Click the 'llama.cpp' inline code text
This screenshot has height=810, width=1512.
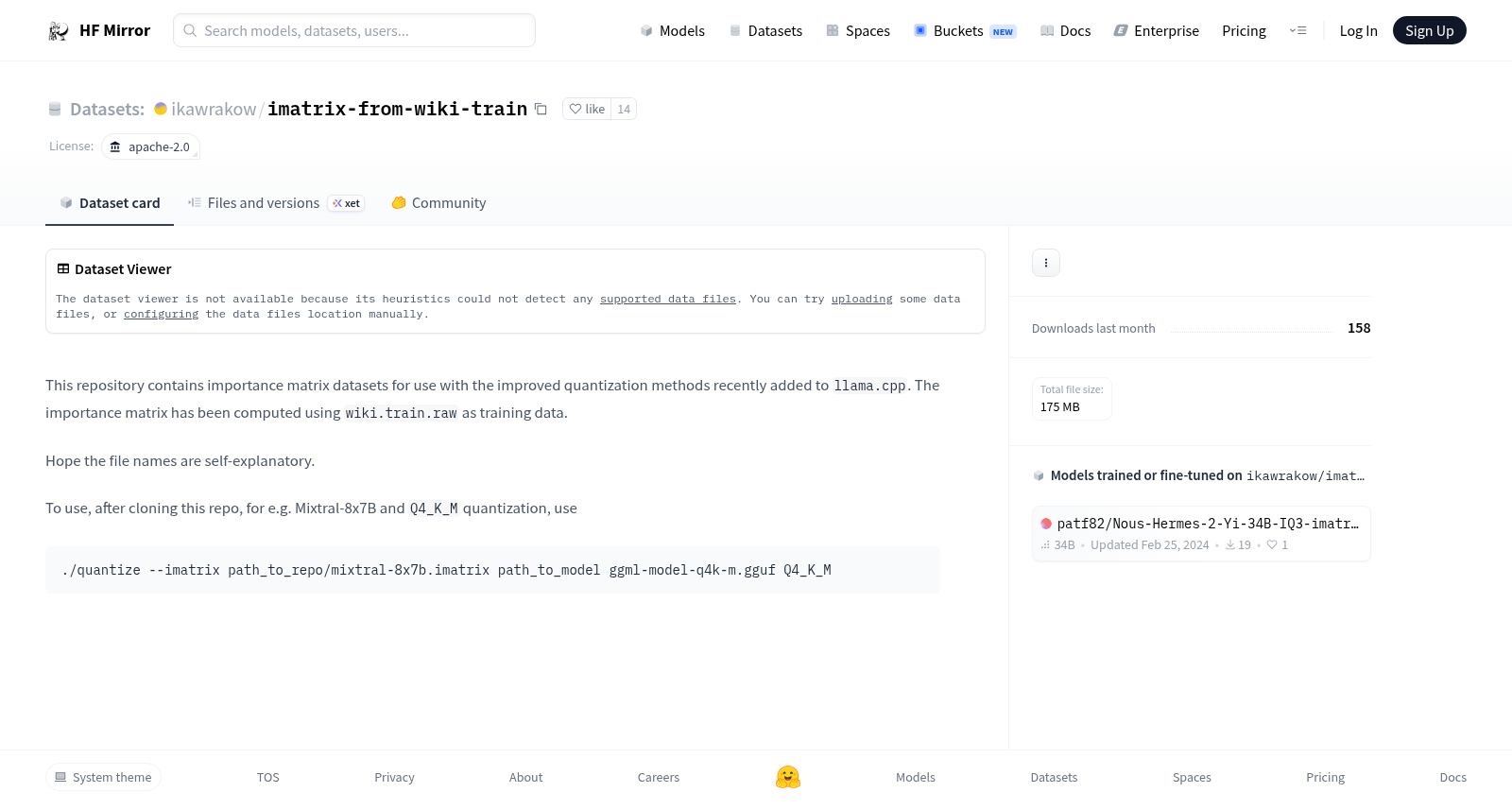869,386
